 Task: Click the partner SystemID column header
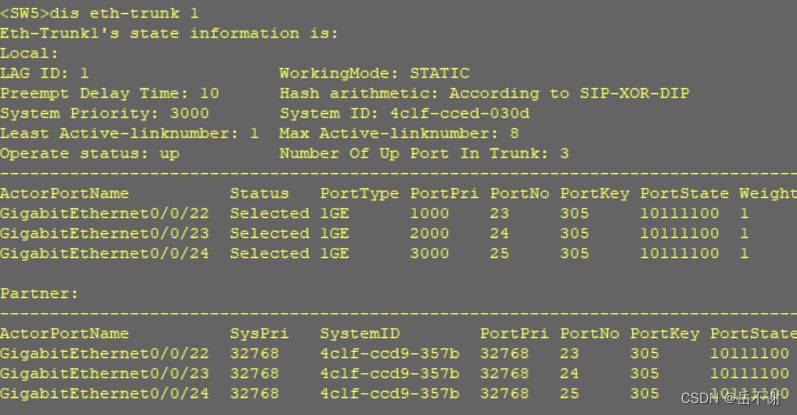[x=360, y=334]
